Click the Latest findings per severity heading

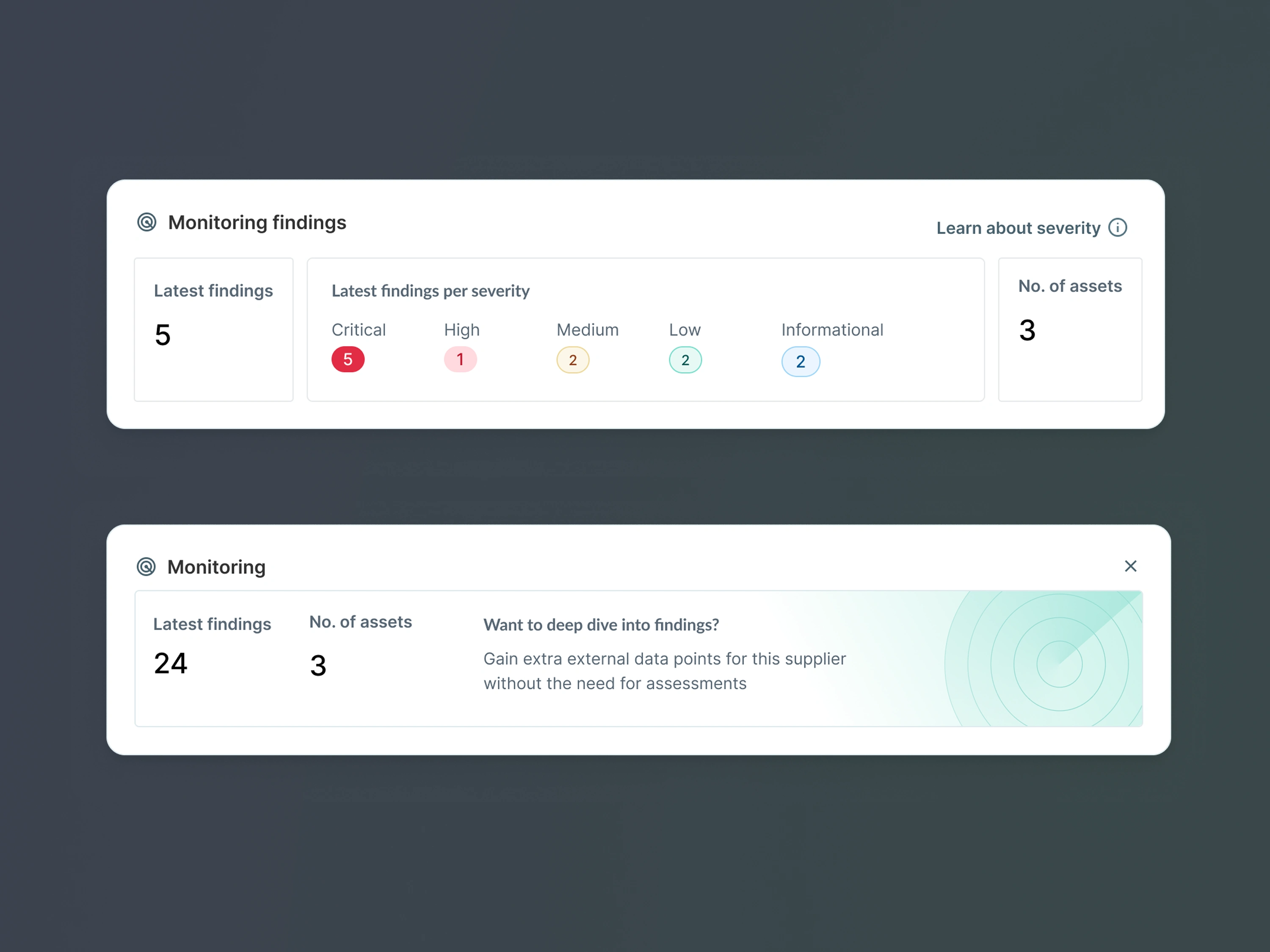click(x=430, y=291)
